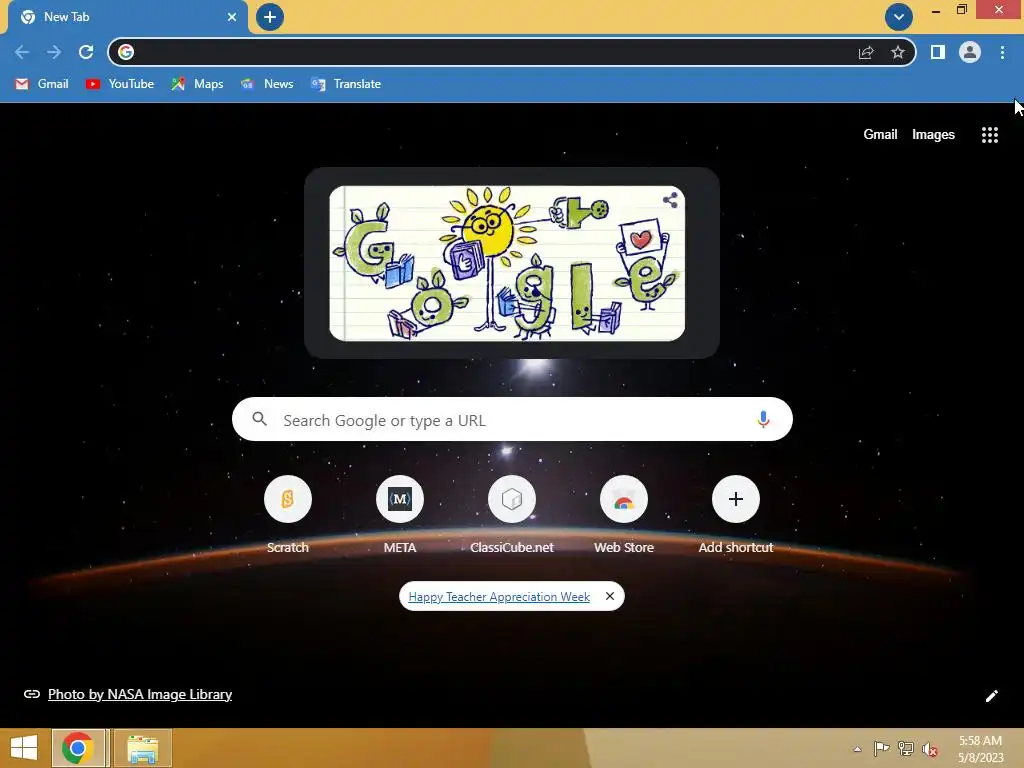Click the customize Chrome pencil icon
Screen dimensions: 1024x768
[991, 696]
